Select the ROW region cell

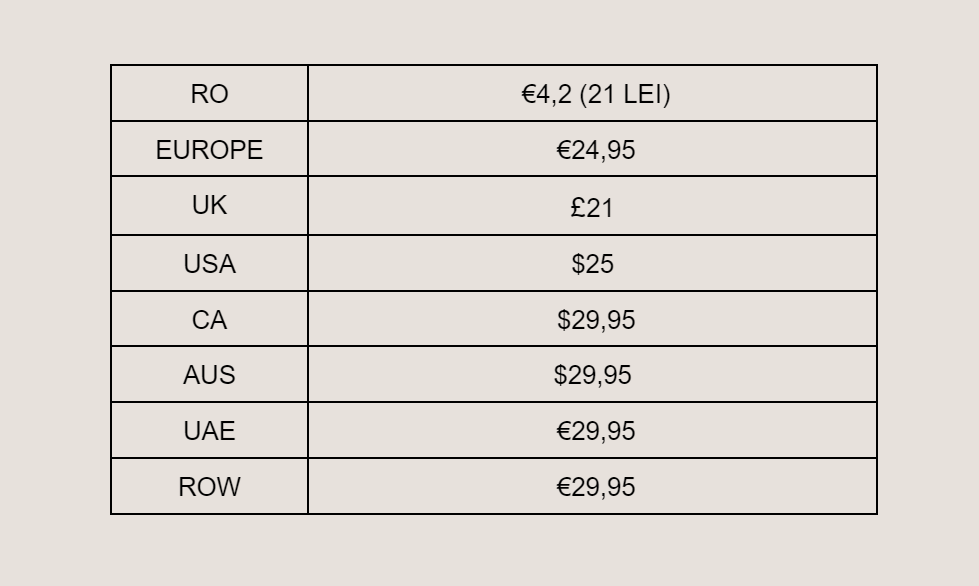(209, 486)
